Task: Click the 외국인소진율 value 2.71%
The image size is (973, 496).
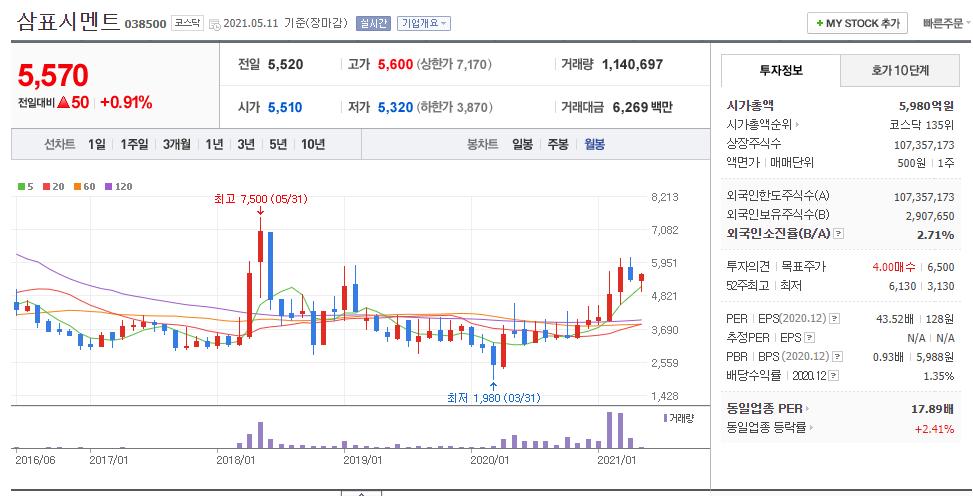Action: click(935, 235)
